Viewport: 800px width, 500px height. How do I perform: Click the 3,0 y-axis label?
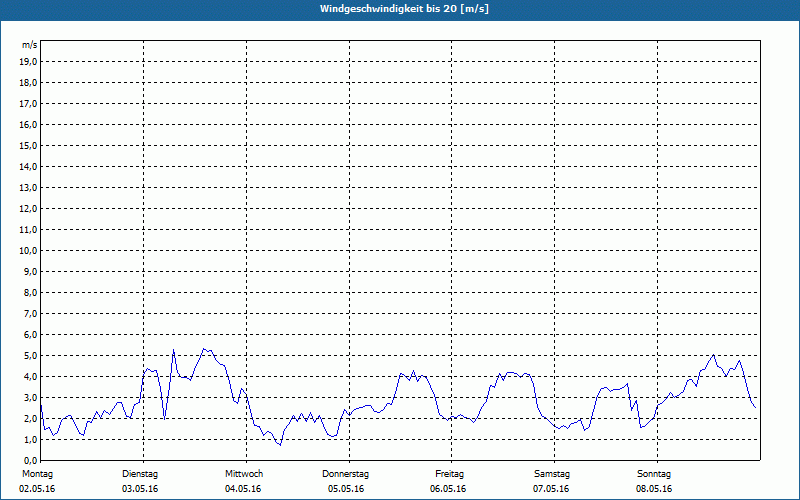[30, 397]
